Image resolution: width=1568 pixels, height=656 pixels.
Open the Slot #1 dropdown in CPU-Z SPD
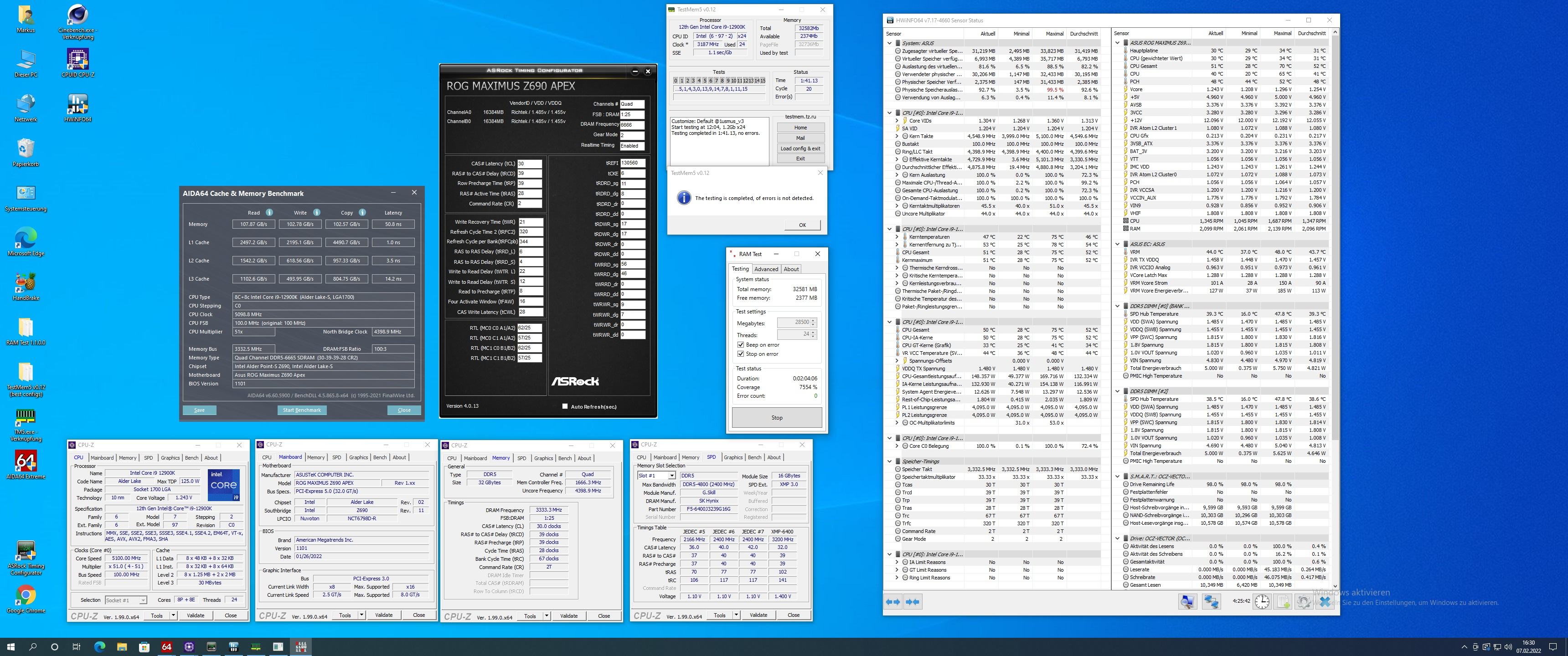tap(671, 475)
